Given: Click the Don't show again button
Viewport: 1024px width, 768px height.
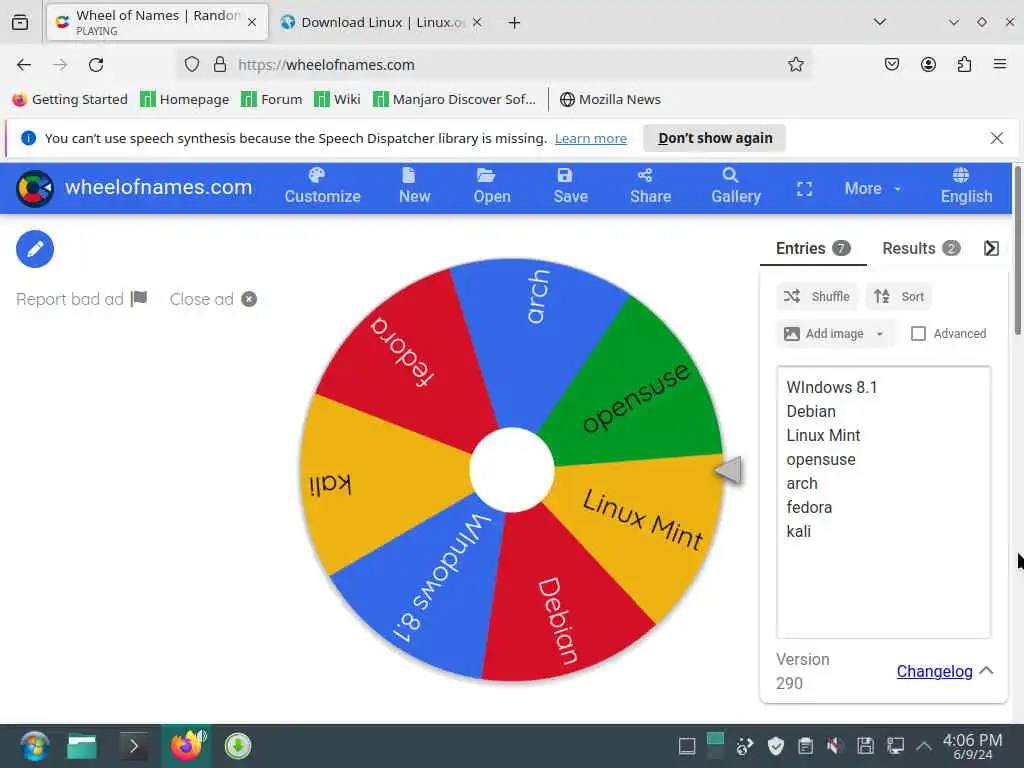Looking at the screenshot, I should point(714,138).
